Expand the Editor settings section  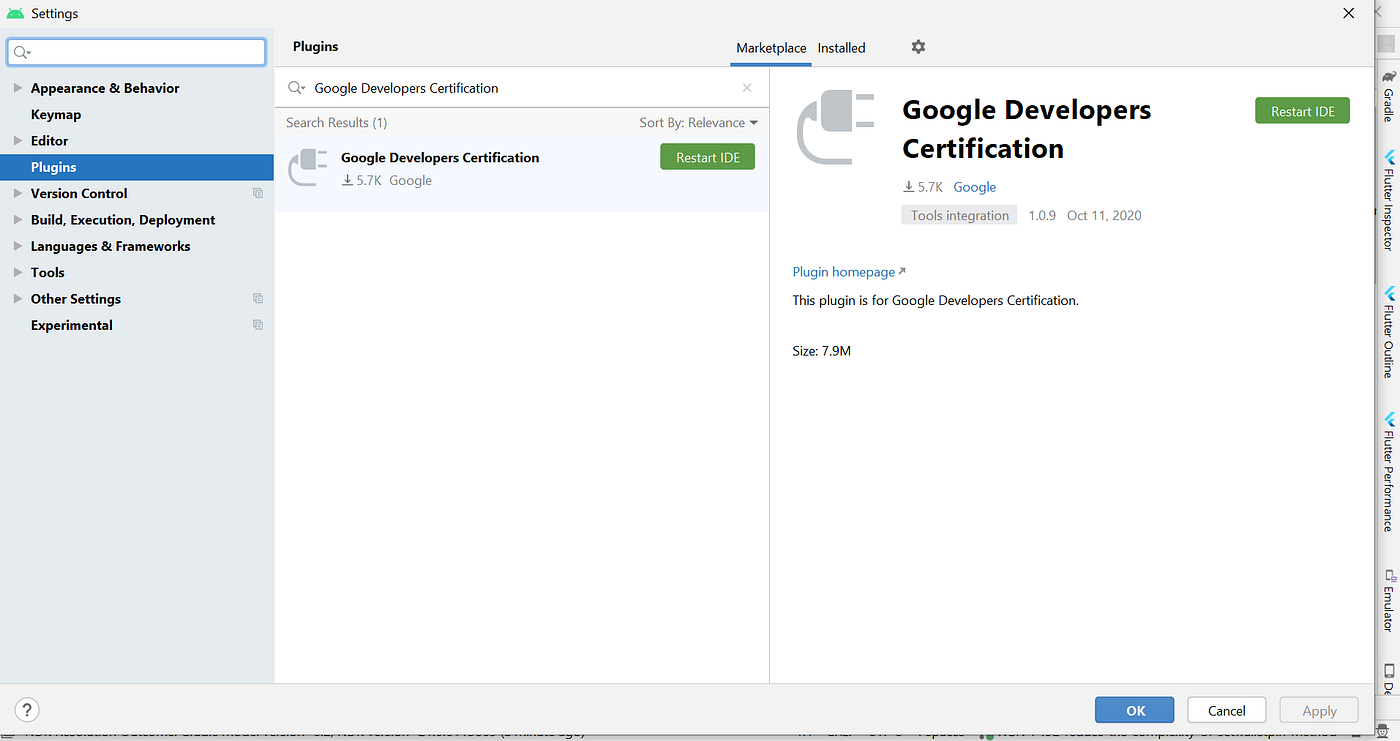(17, 141)
